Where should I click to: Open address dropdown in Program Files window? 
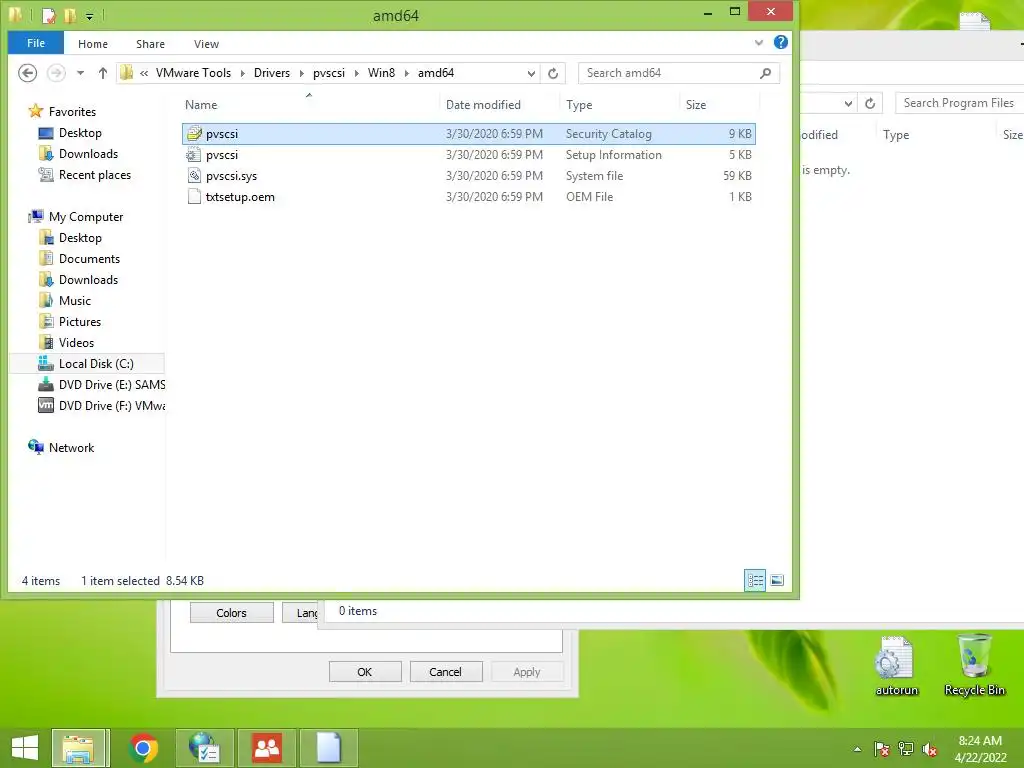(x=848, y=103)
